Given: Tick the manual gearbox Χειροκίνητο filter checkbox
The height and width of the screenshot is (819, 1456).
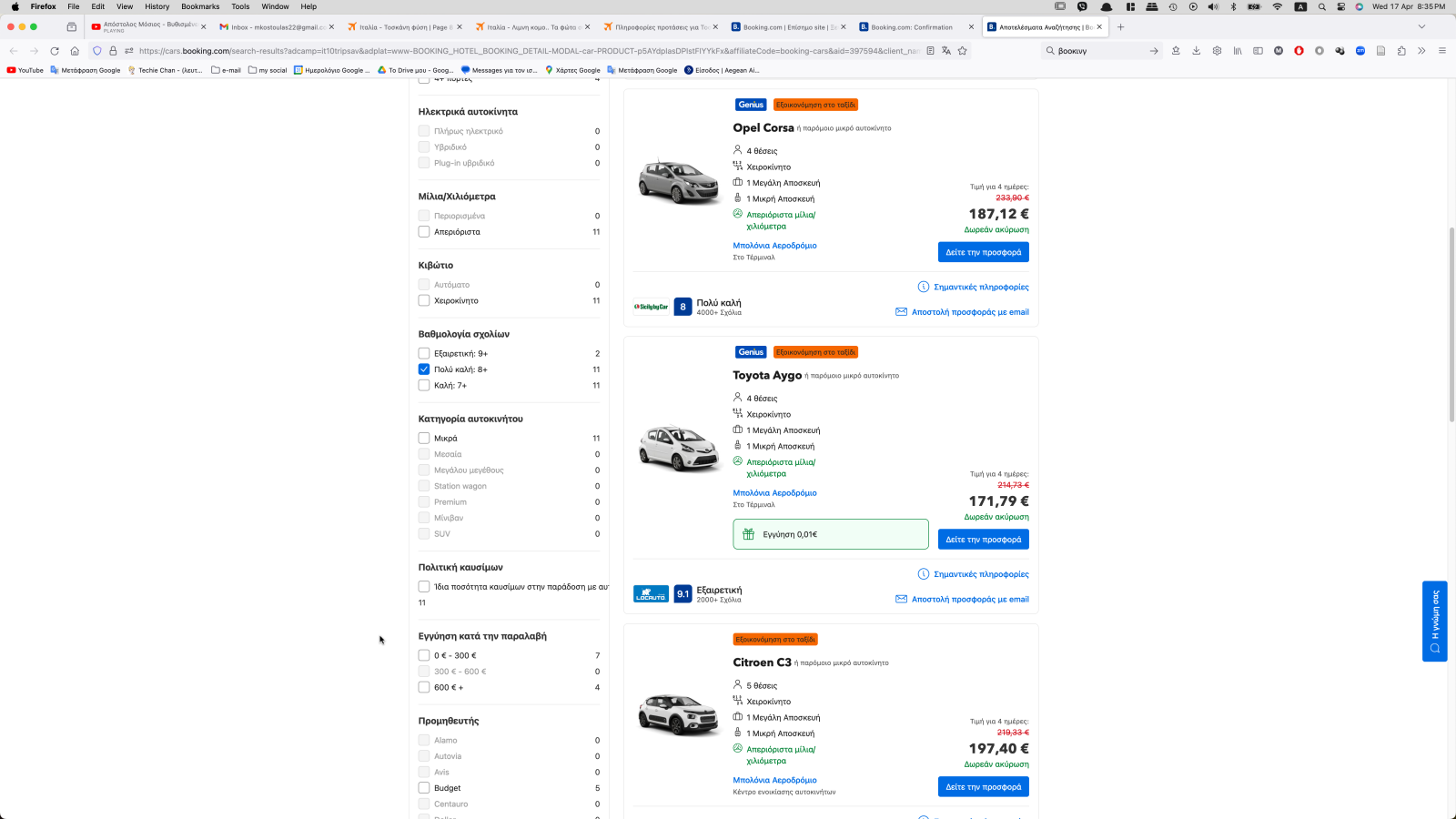Looking at the screenshot, I should pos(424,300).
